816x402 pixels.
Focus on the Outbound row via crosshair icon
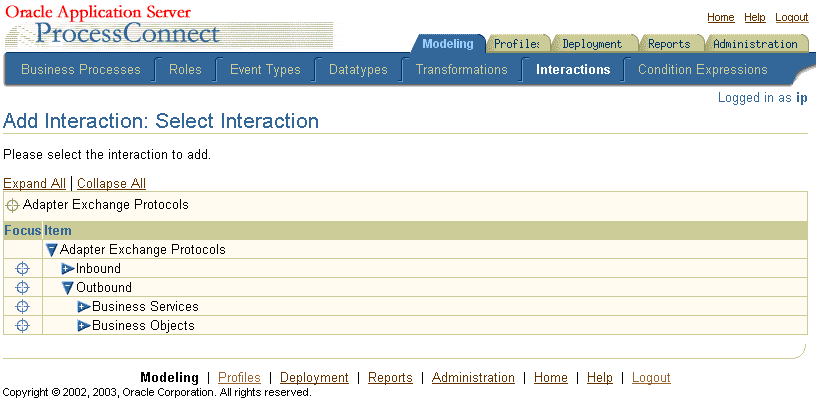(22, 287)
